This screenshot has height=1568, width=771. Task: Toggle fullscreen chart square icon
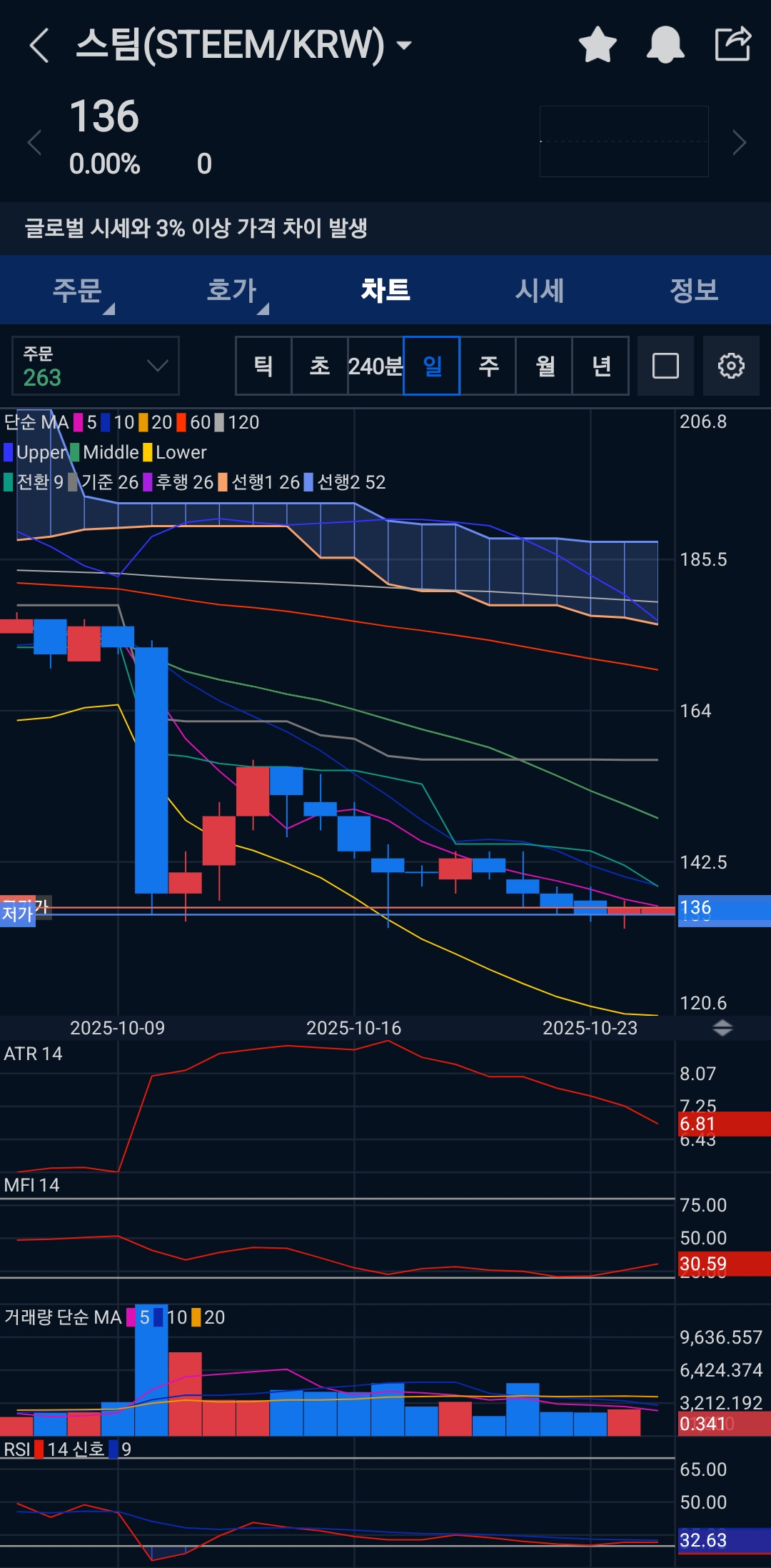(x=665, y=366)
